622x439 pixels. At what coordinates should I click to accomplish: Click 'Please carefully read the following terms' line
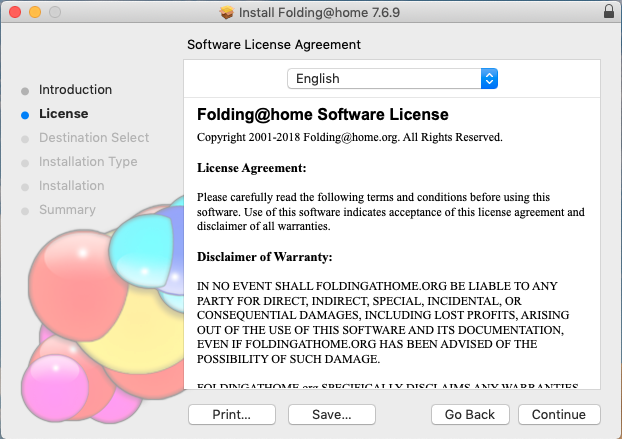[373, 197]
